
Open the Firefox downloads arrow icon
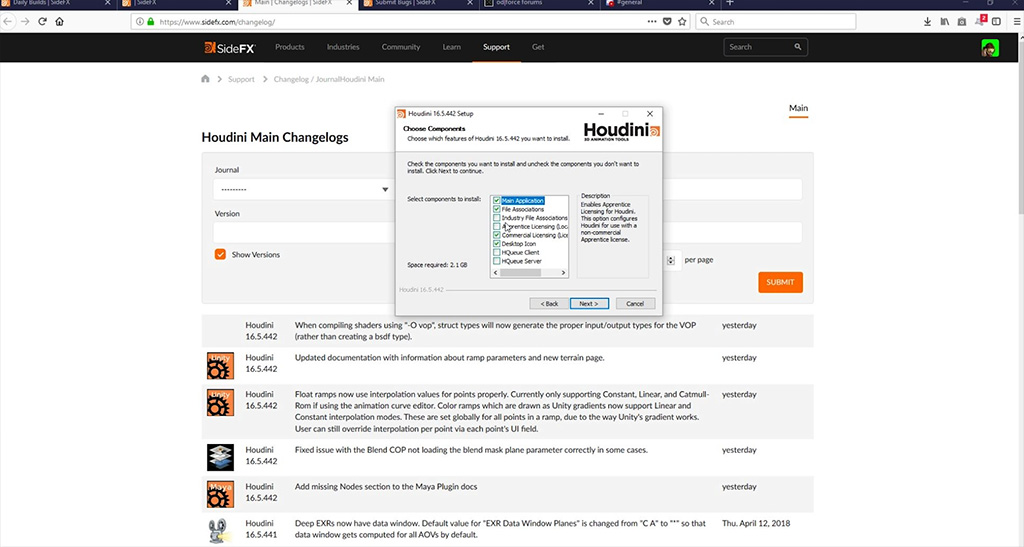(x=927, y=21)
